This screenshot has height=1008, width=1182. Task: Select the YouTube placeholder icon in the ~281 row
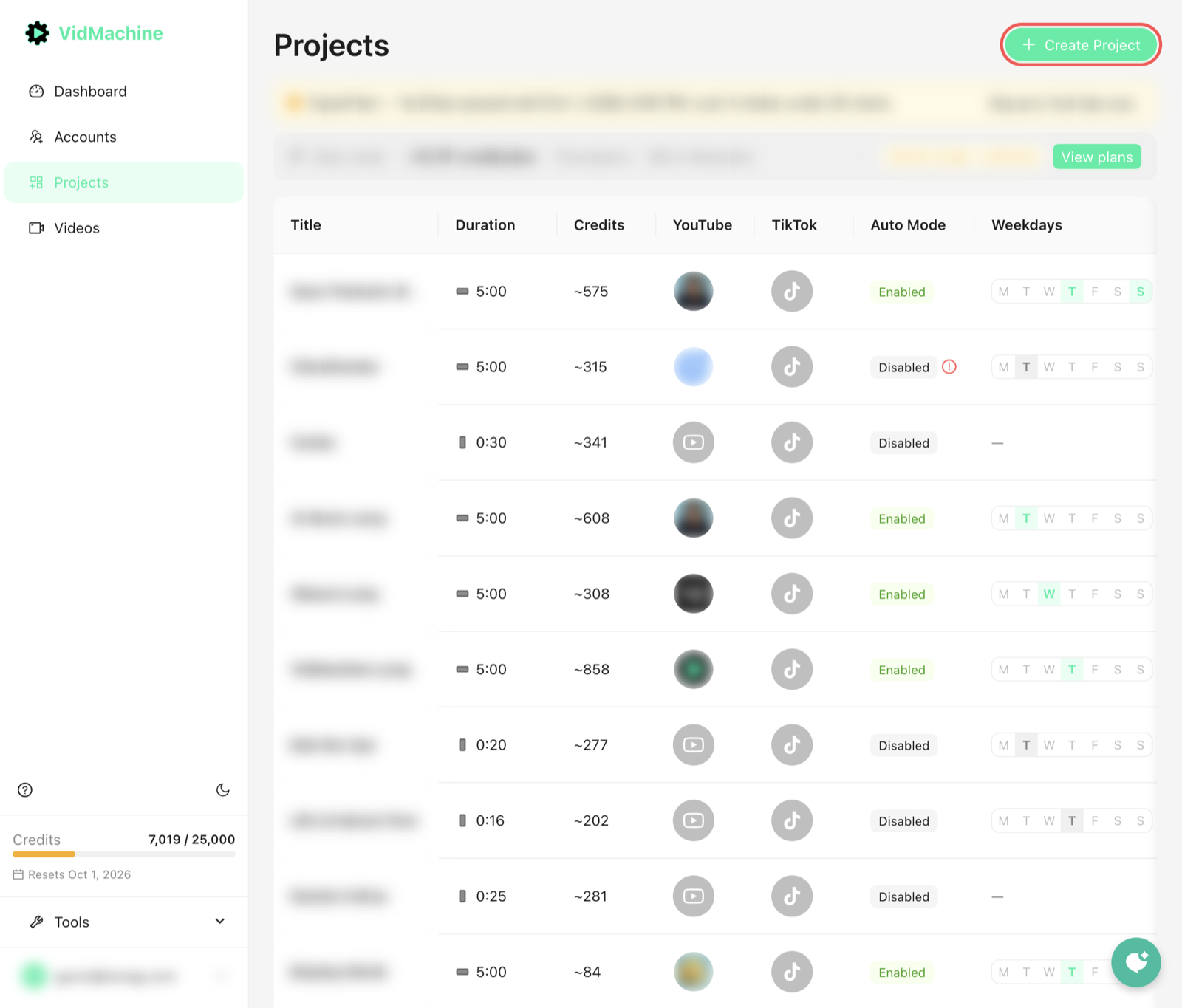[x=694, y=896]
